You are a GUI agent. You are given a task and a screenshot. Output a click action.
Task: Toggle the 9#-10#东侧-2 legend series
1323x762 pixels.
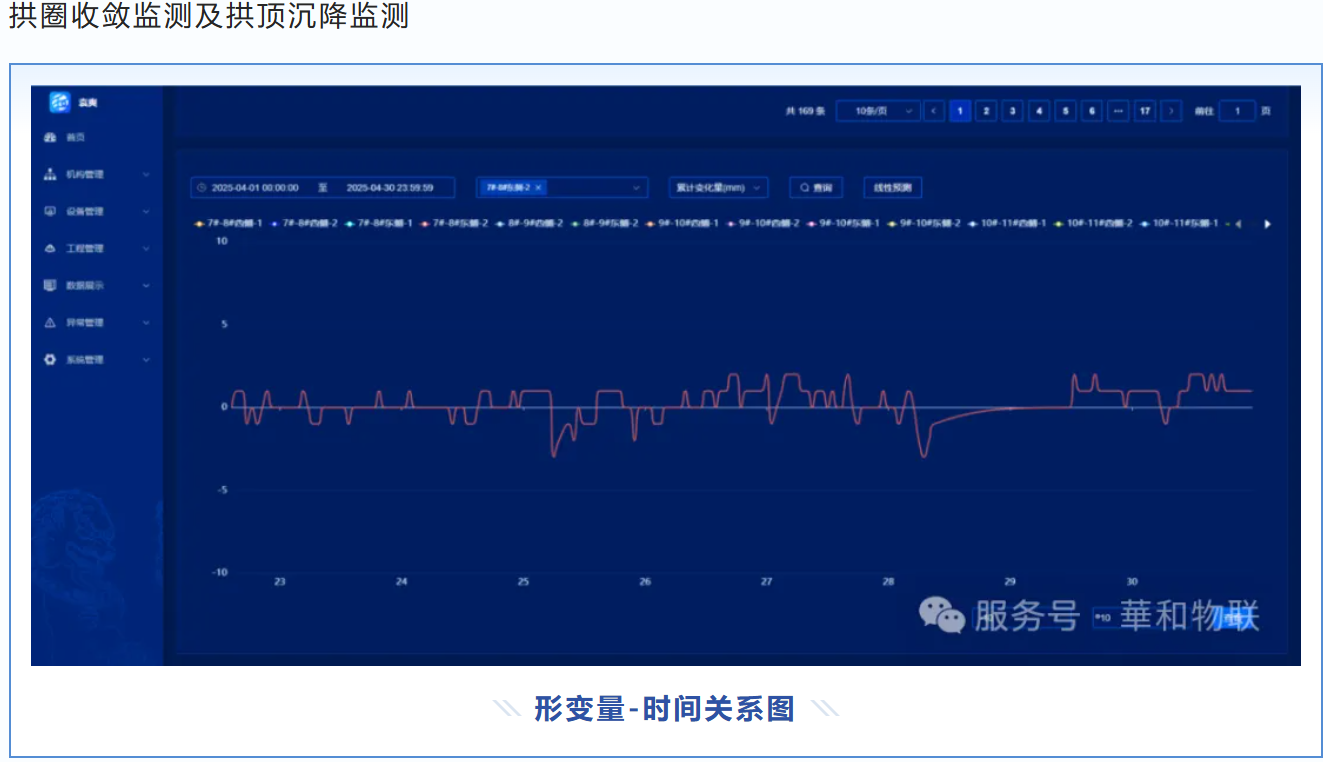[x=924, y=224]
